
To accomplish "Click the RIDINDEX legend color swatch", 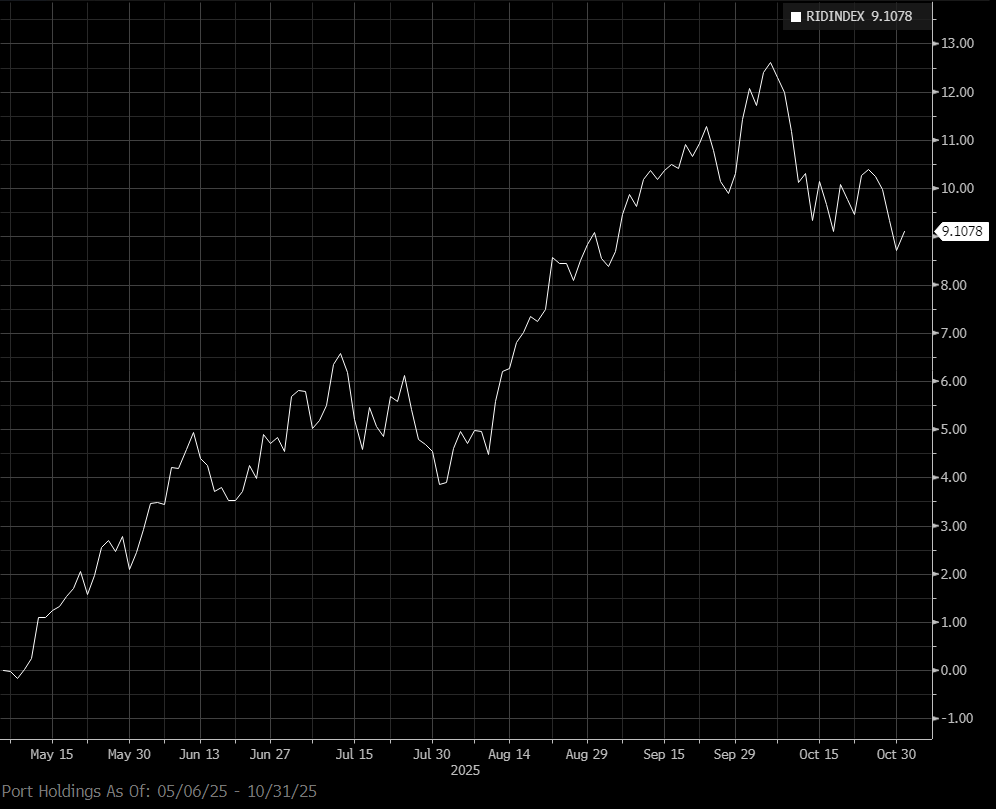I will (x=796, y=17).
